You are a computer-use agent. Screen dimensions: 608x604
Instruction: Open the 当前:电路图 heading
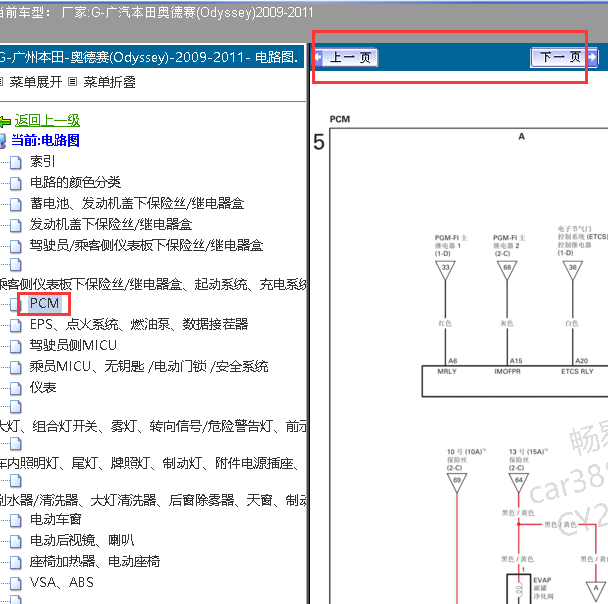coord(45,140)
